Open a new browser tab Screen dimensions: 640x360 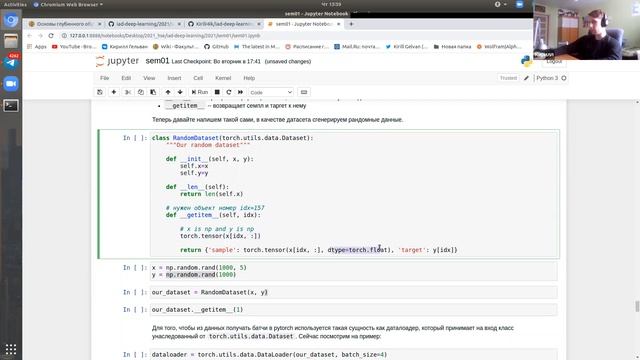coord(351,24)
